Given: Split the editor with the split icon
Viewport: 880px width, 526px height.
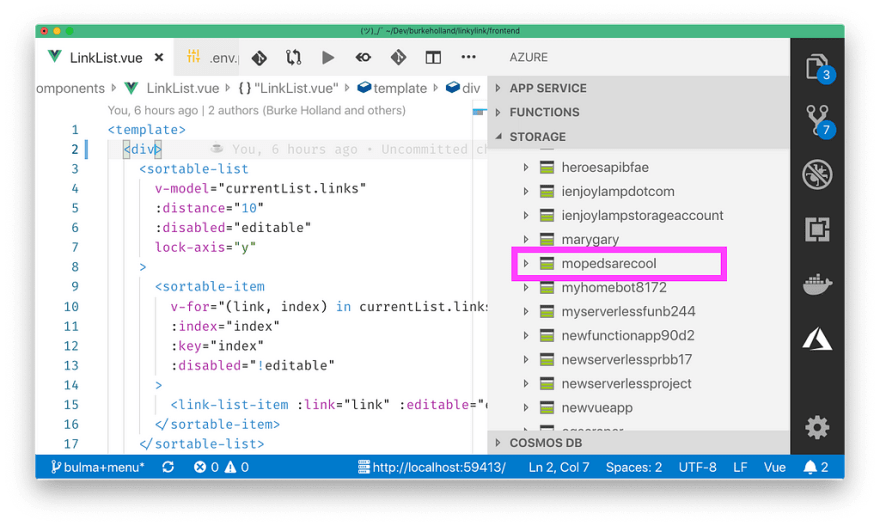Looking at the screenshot, I should click(x=433, y=57).
